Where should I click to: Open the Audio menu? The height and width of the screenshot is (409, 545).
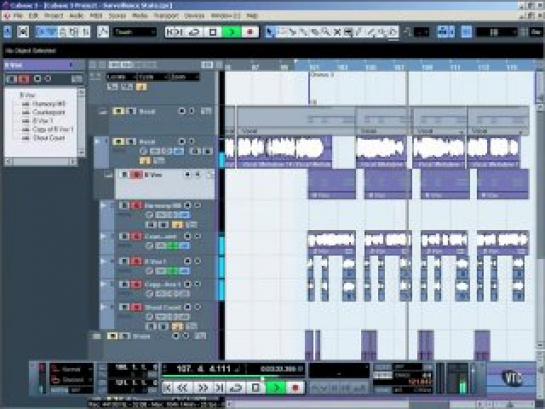click(x=76, y=16)
